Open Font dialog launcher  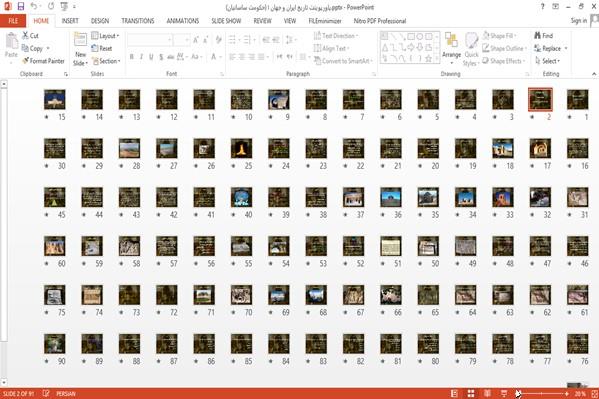pyautogui.click(x=222, y=74)
